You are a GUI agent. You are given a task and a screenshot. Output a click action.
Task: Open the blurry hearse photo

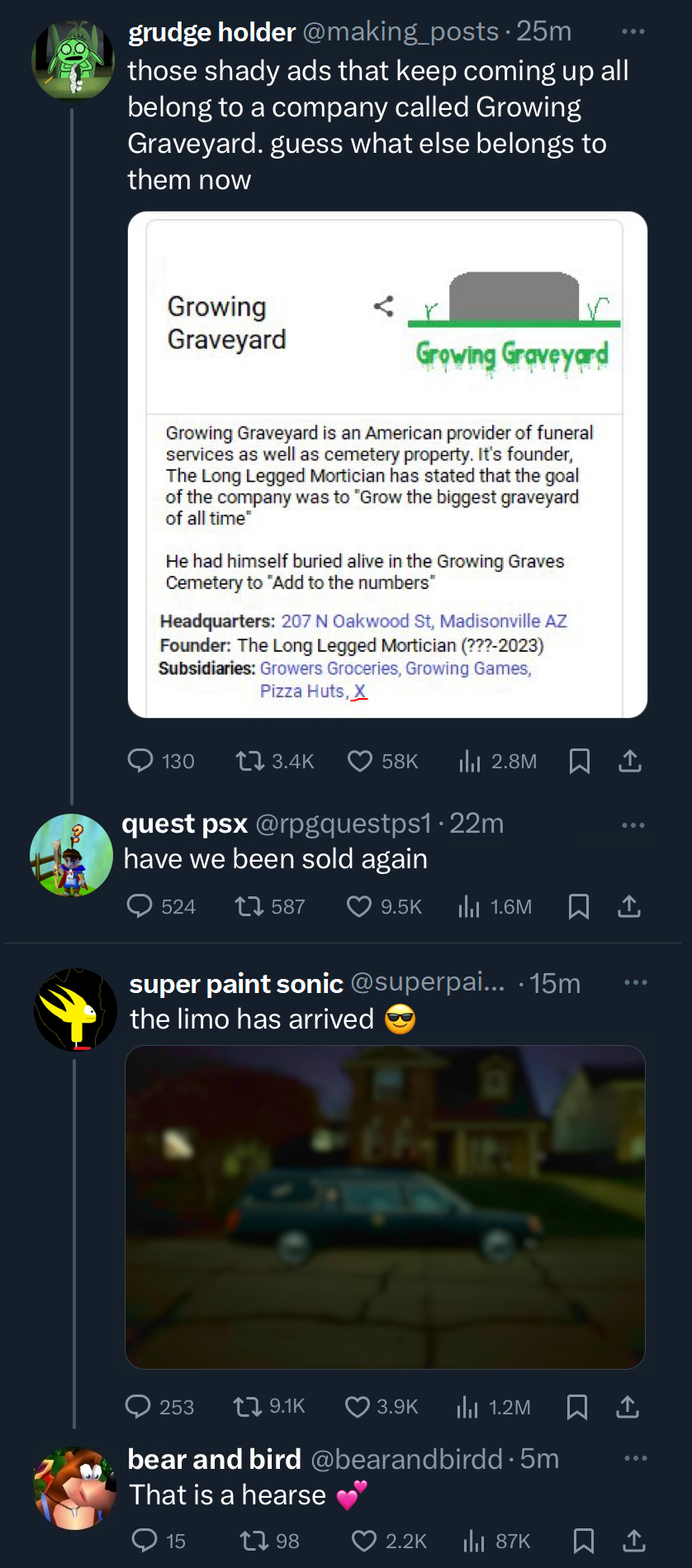[x=385, y=1207]
